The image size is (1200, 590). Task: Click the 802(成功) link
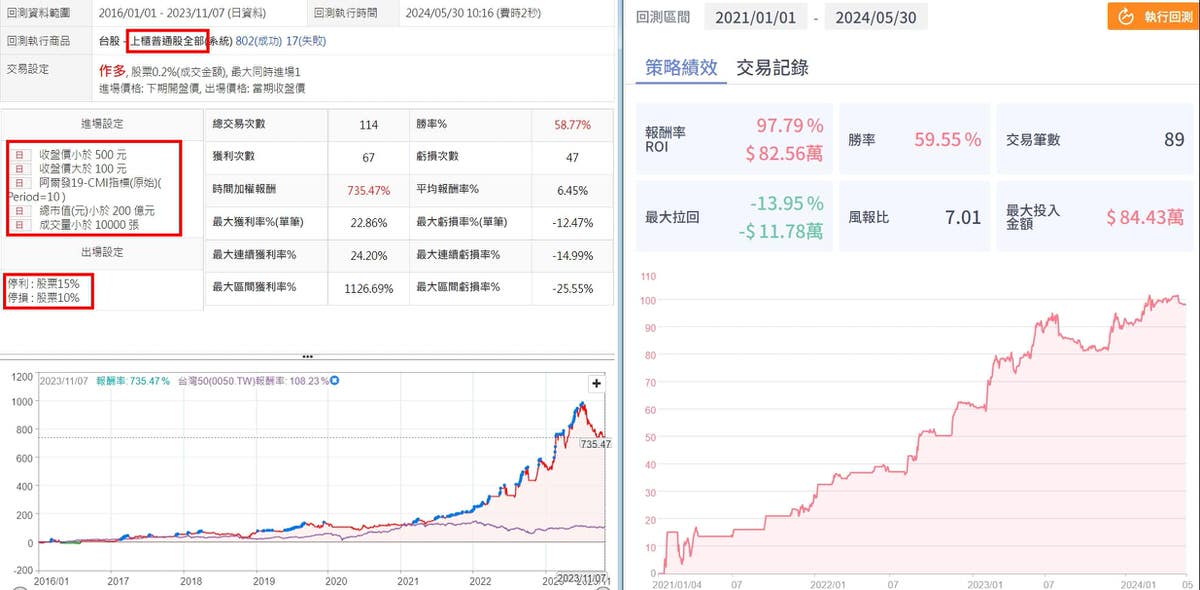pos(258,41)
